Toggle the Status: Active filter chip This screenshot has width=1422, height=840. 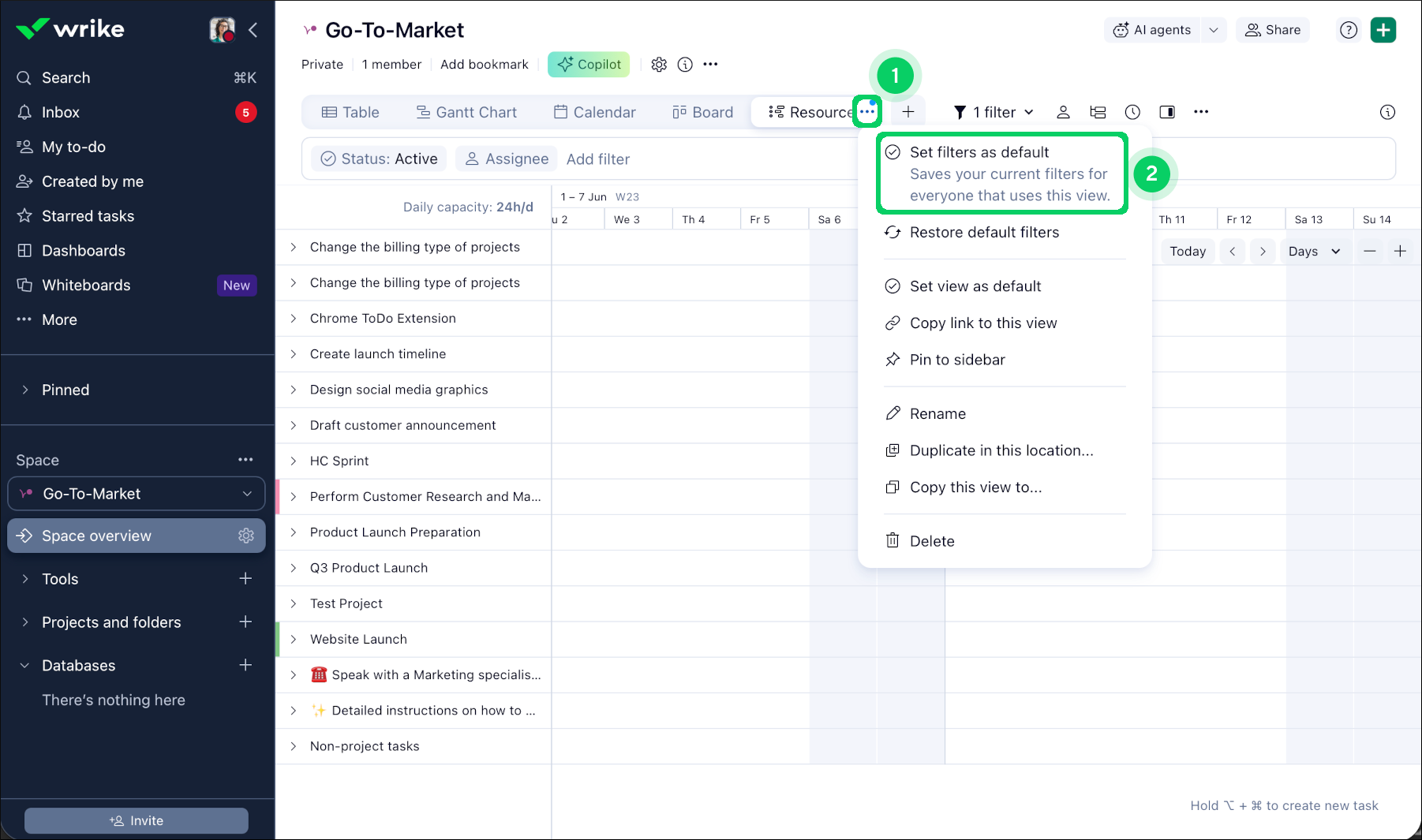click(x=379, y=159)
